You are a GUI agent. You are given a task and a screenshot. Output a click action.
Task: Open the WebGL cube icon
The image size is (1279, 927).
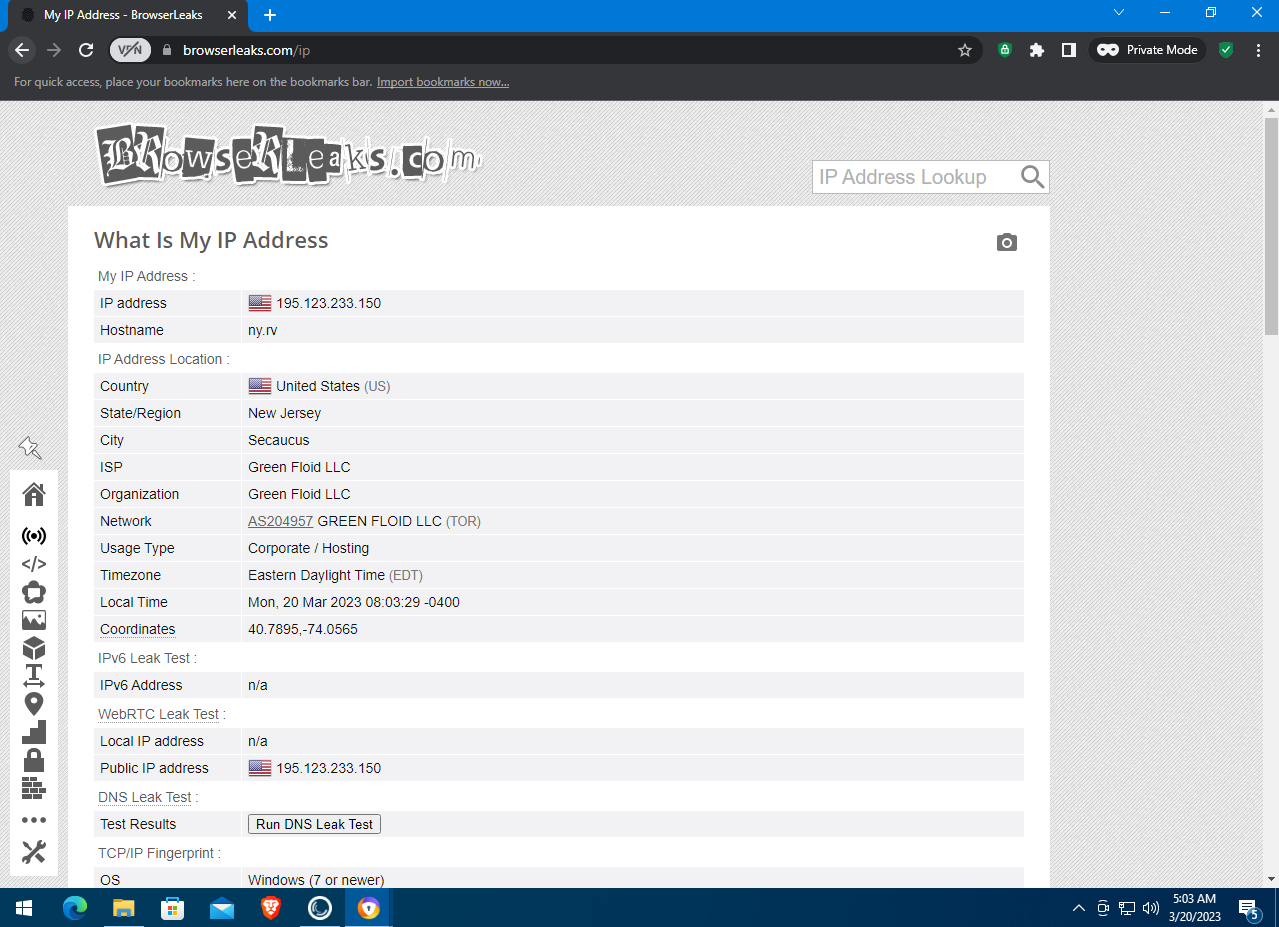(34, 648)
